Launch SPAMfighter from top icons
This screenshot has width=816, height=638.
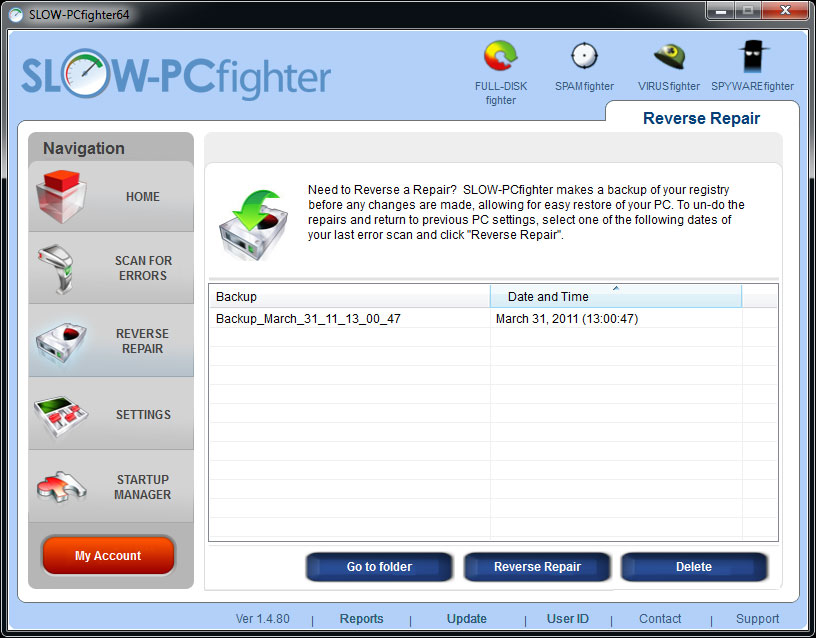coord(584,56)
